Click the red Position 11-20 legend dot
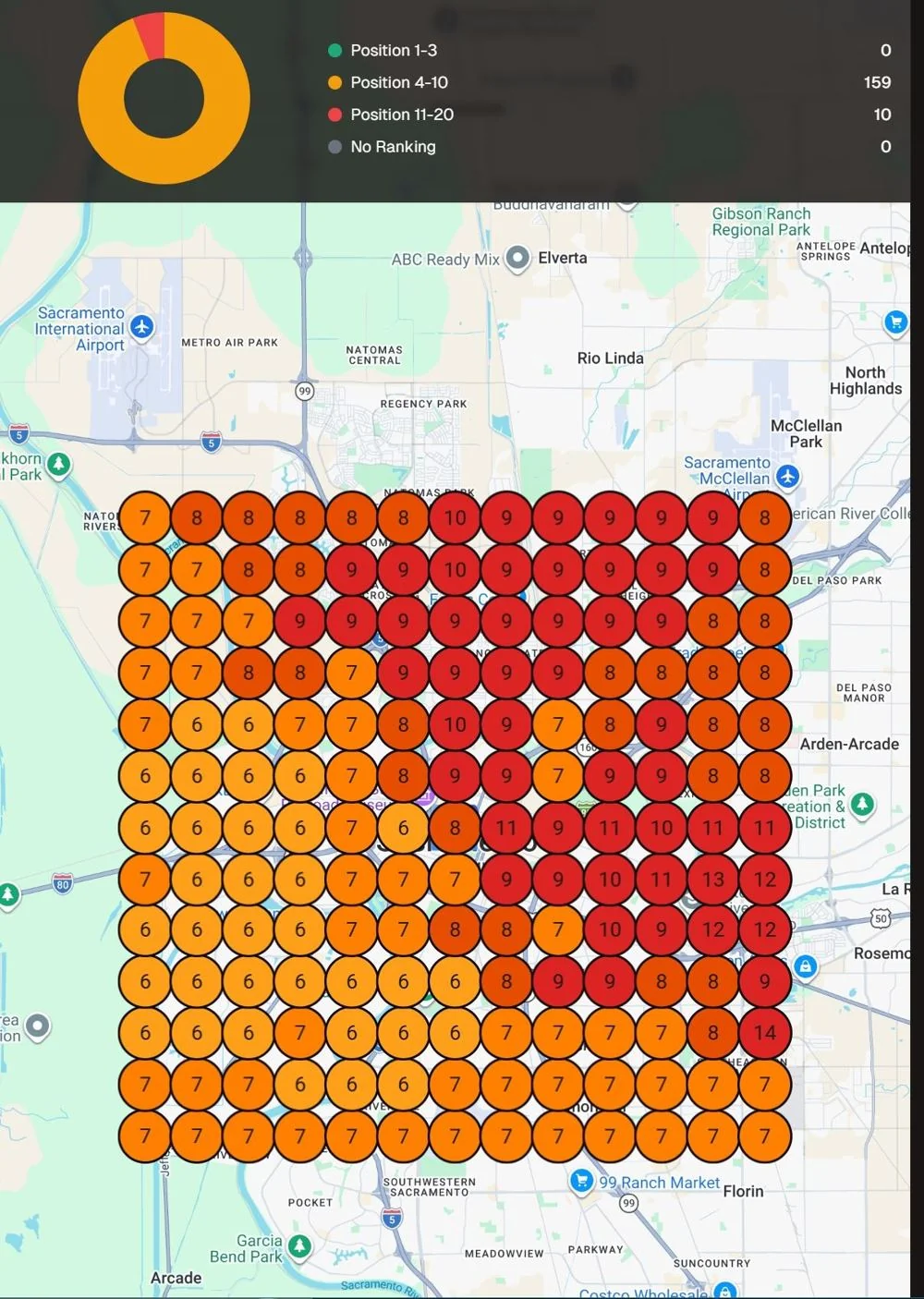The width and height of the screenshot is (924, 1299). point(334,115)
